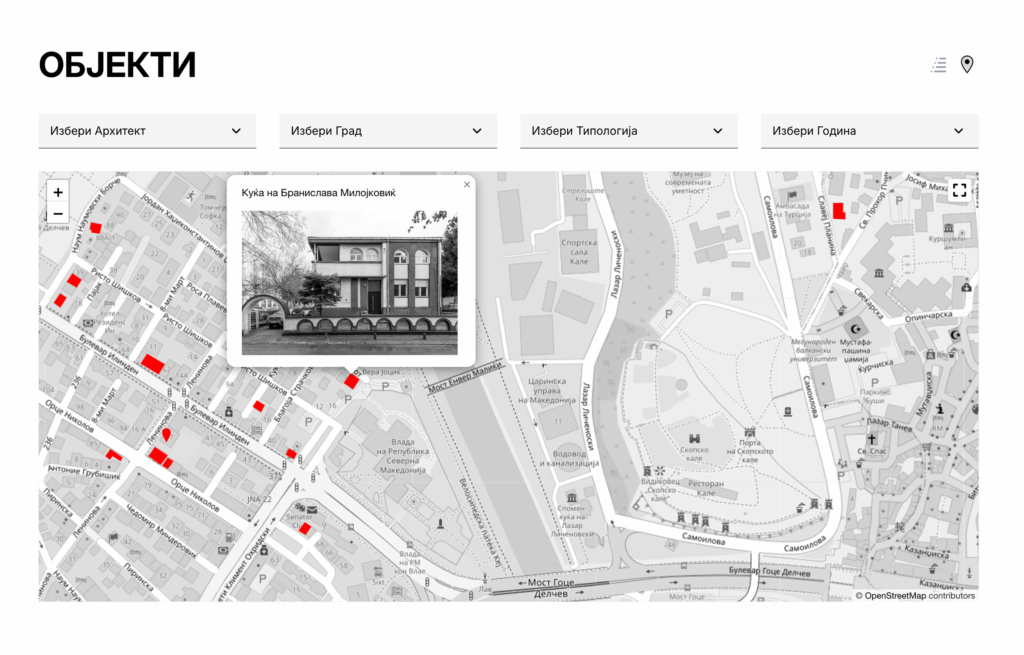Select the red marker near Славеј Планина
This screenshot has width=1024, height=655.
(x=839, y=210)
